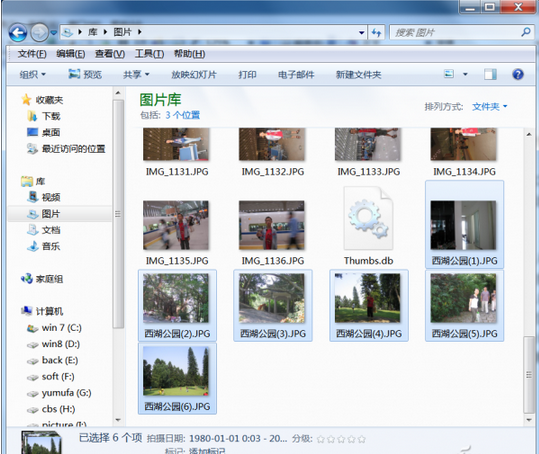The height and width of the screenshot is (454, 539).
Task: Expand the 组织 organize dropdown
Action: [33, 75]
